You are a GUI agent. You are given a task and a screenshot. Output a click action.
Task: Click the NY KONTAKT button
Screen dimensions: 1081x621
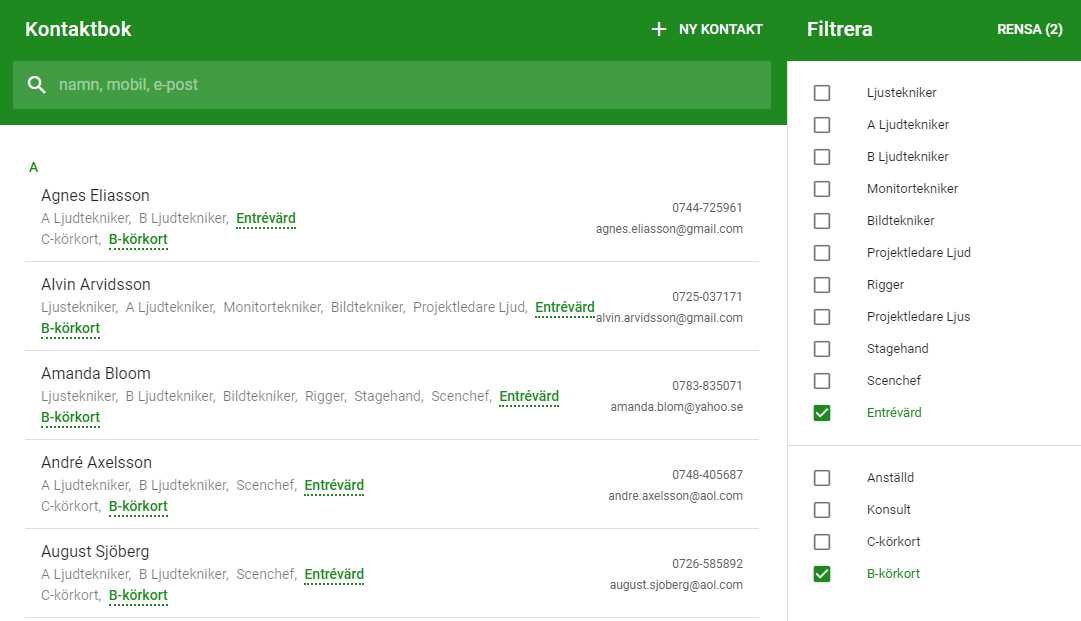coord(720,29)
